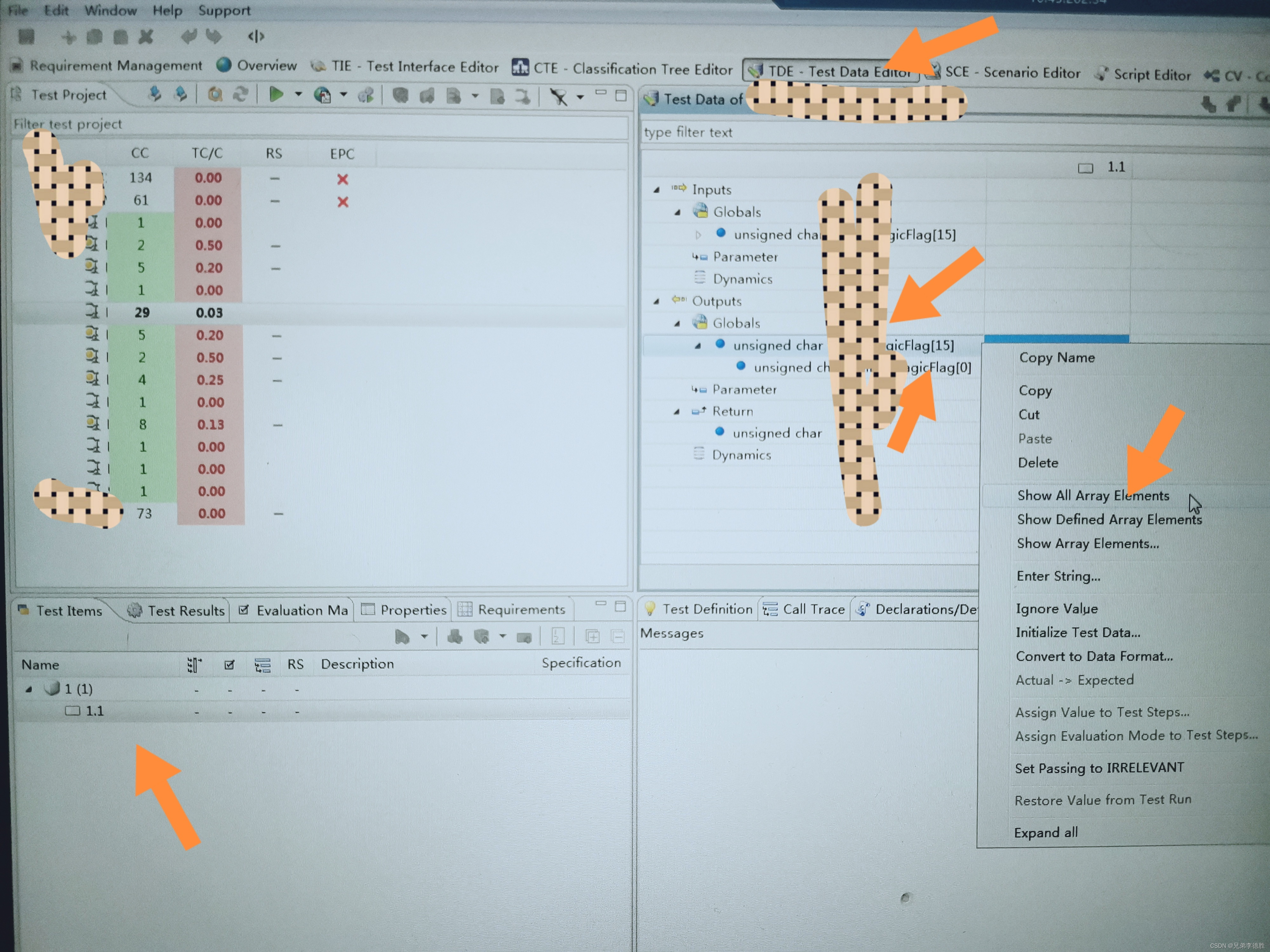The image size is (1270, 952).
Task: Choose Show All Array Elements menu entry
Action: [x=1093, y=496]
